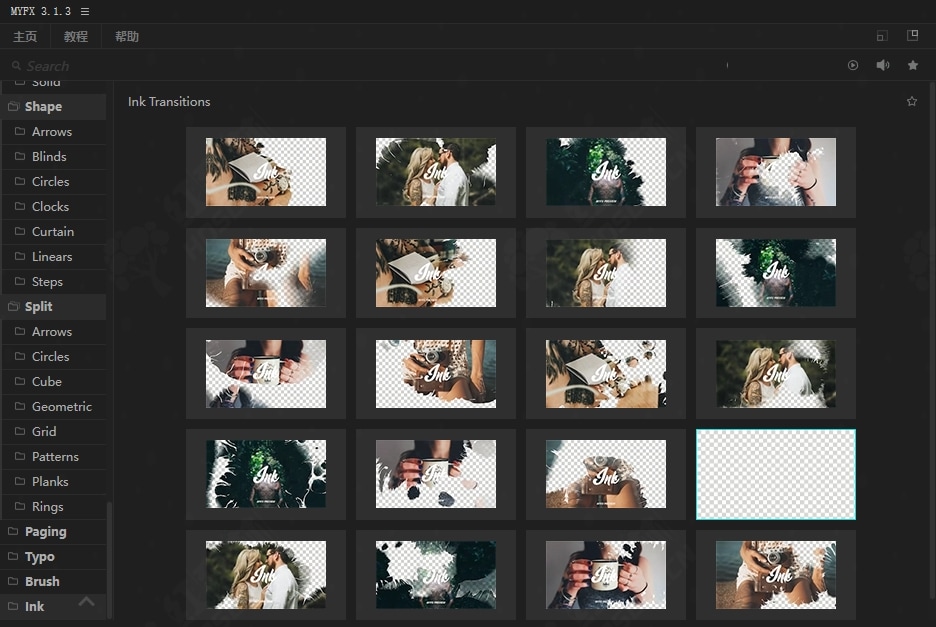Screen dimensions: 936x627
Task: Open the 主页 home tab
Action: (25, 36)
